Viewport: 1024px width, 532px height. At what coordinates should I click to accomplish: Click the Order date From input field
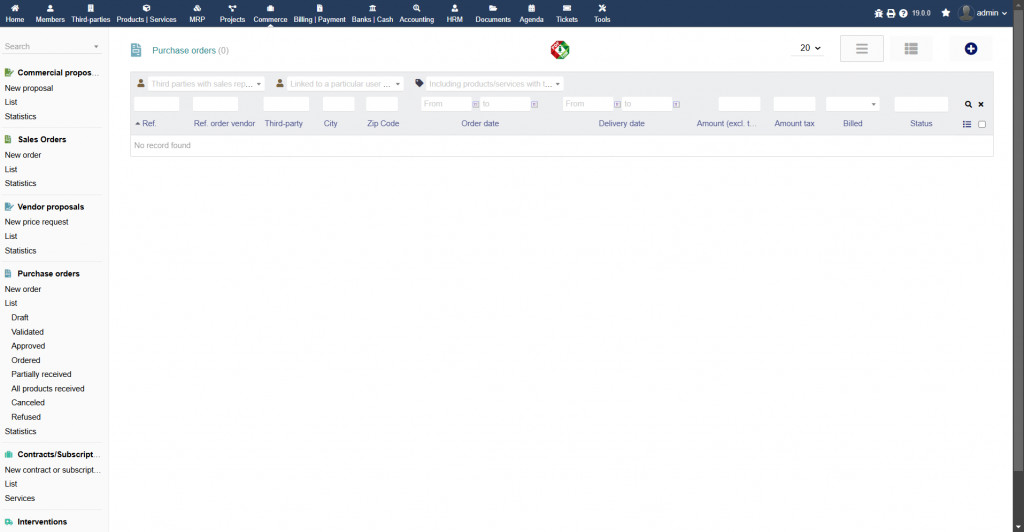(446, 104)
